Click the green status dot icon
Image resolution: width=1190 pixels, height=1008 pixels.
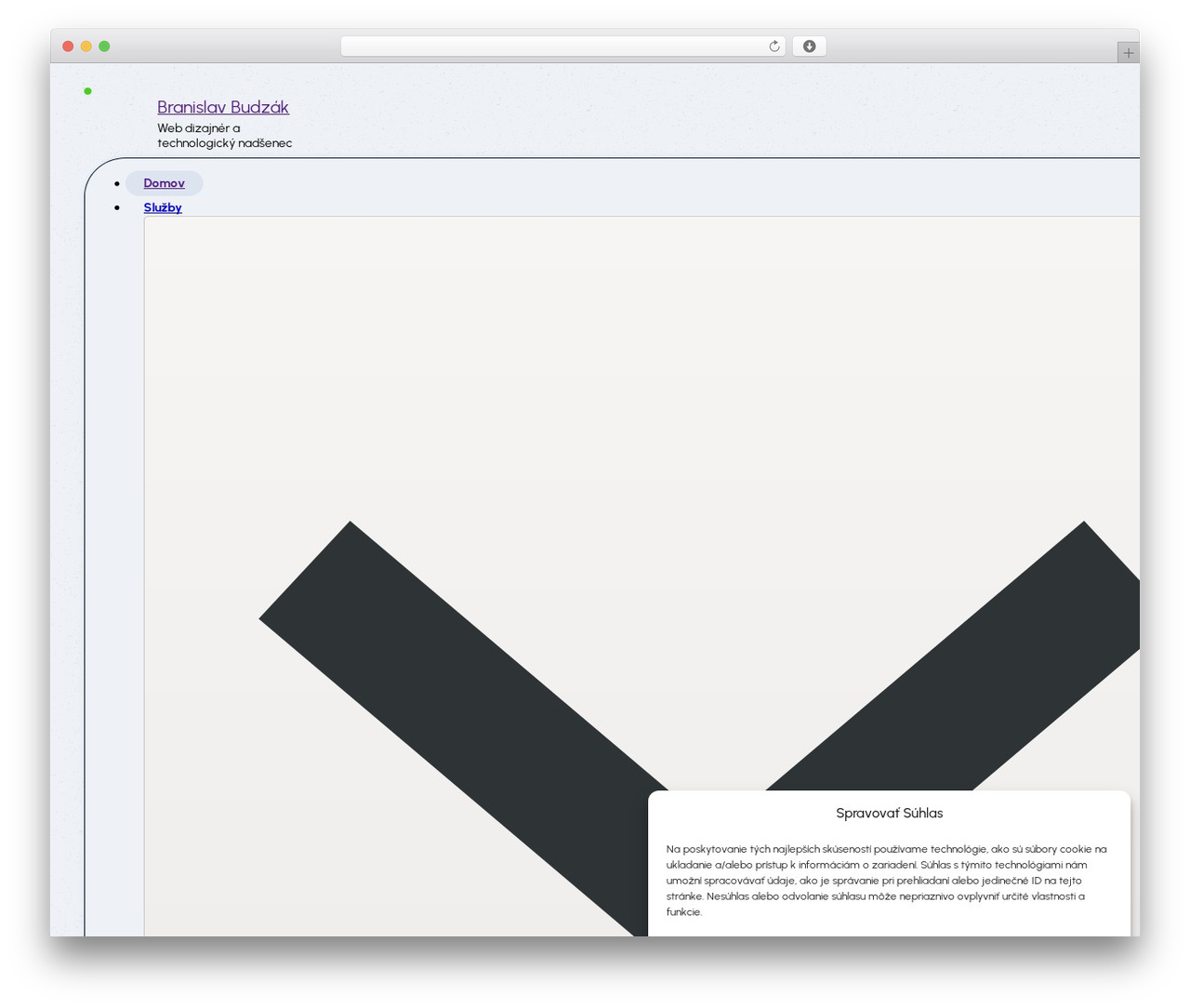pyautogui.click(x=87, y=91)
